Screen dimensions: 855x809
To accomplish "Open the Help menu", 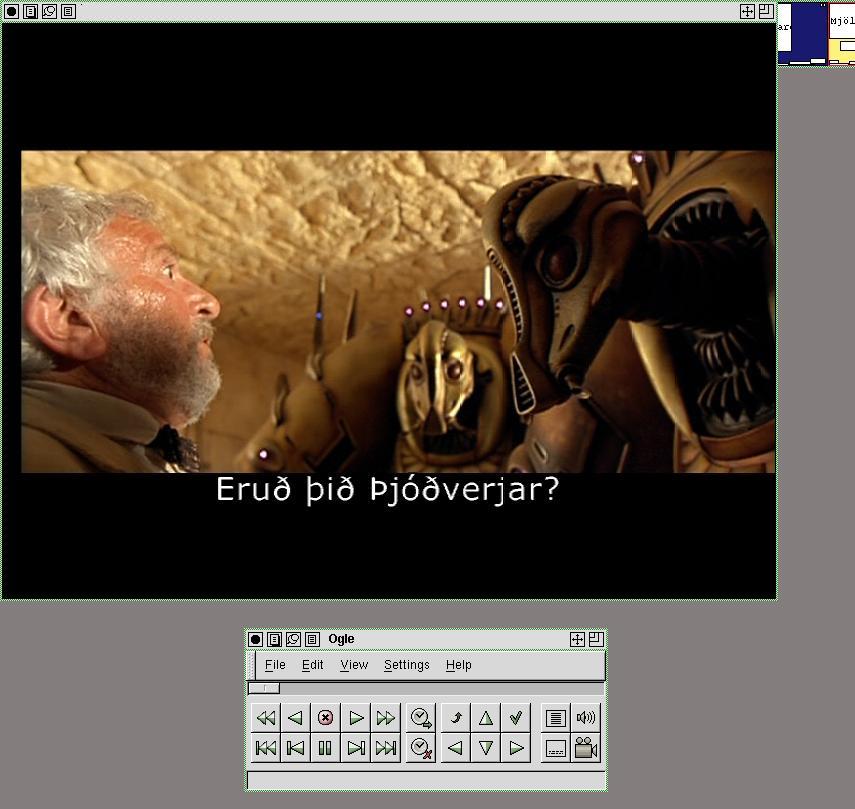I will pos(459,665).
